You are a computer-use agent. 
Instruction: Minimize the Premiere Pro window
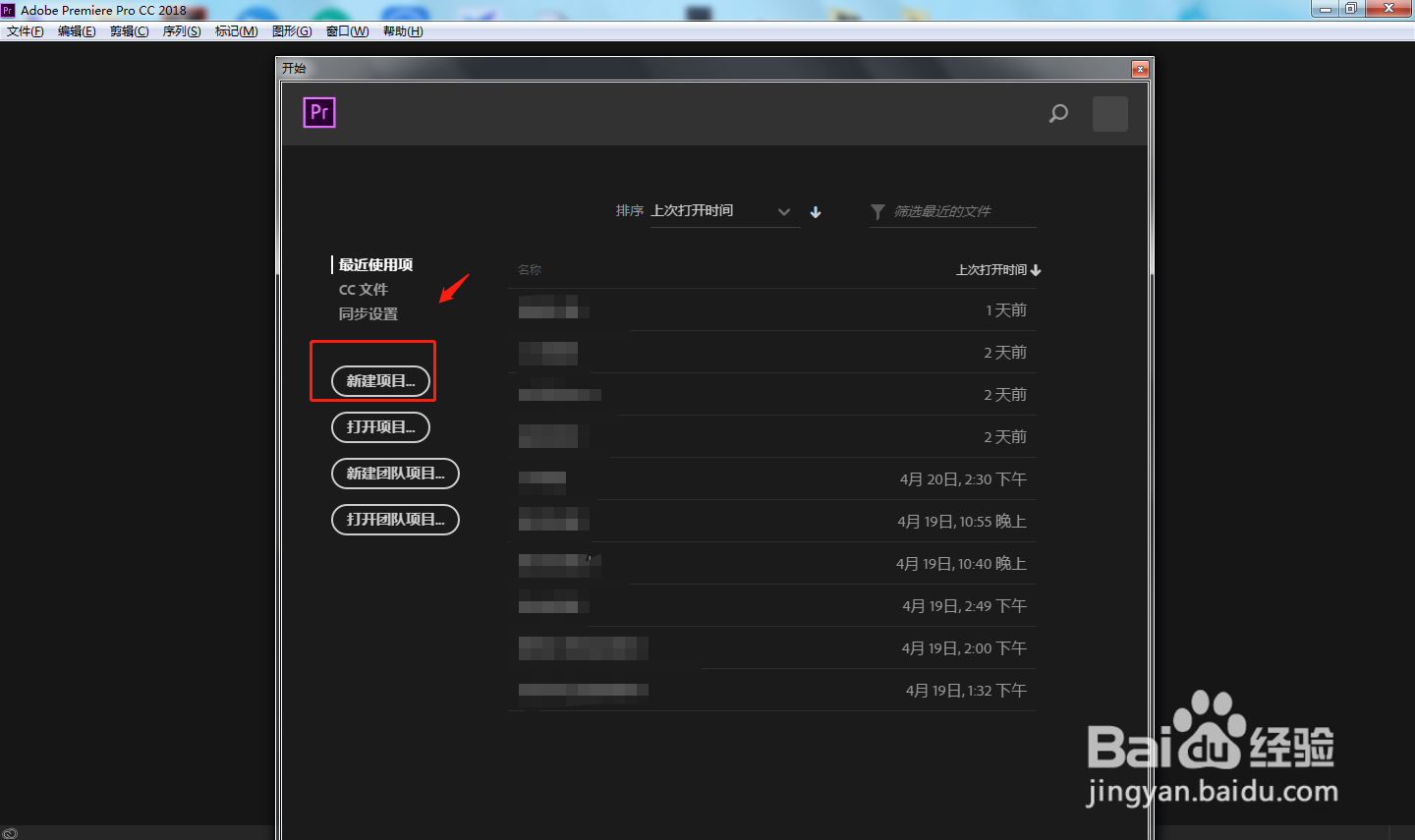tap(1326, 9)
